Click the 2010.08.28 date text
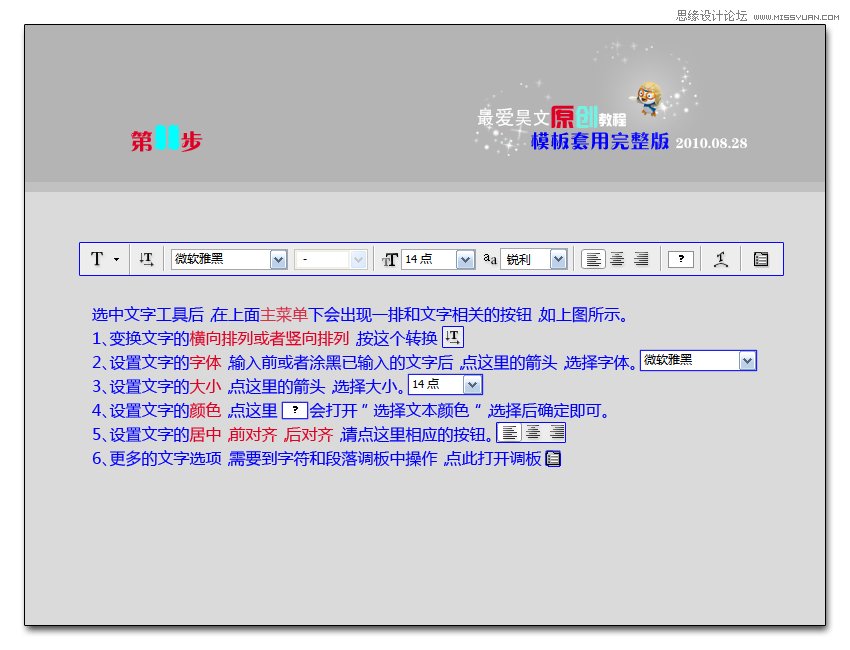Image resolution: width=850 pixels, height=650 pixels. point(711,143)
